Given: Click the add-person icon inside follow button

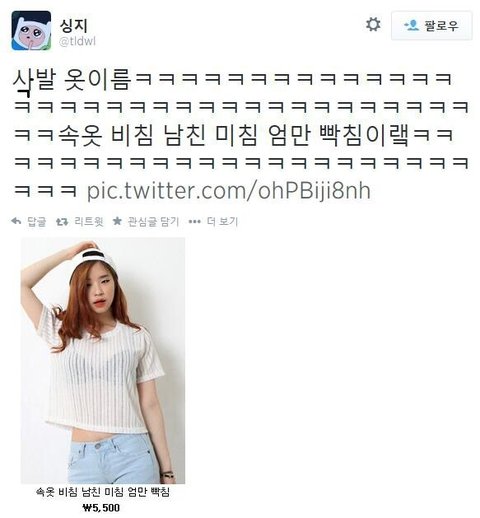Looking at the screenshot, I should click(411, 25).
